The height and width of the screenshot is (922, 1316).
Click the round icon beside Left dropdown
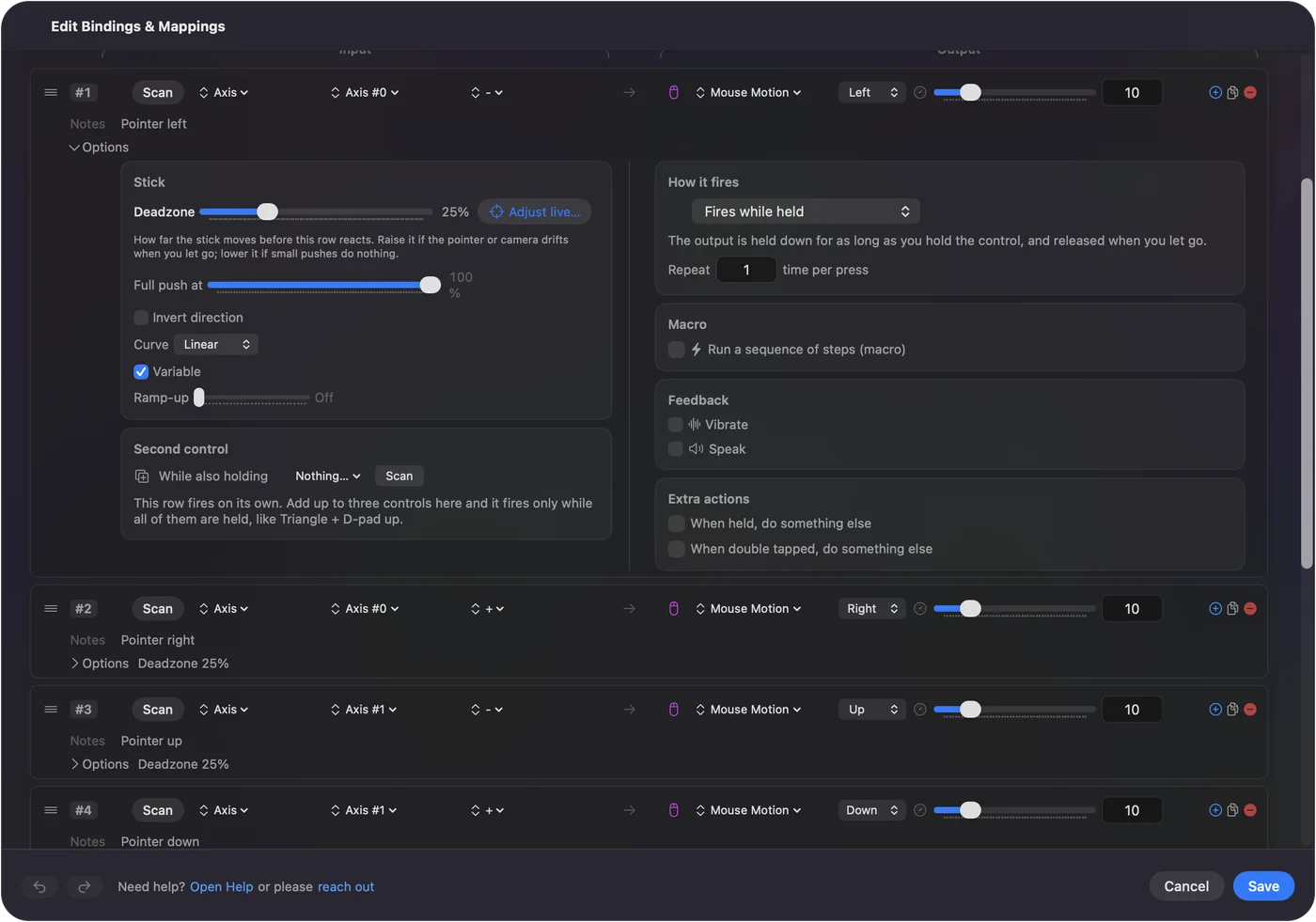920,92
